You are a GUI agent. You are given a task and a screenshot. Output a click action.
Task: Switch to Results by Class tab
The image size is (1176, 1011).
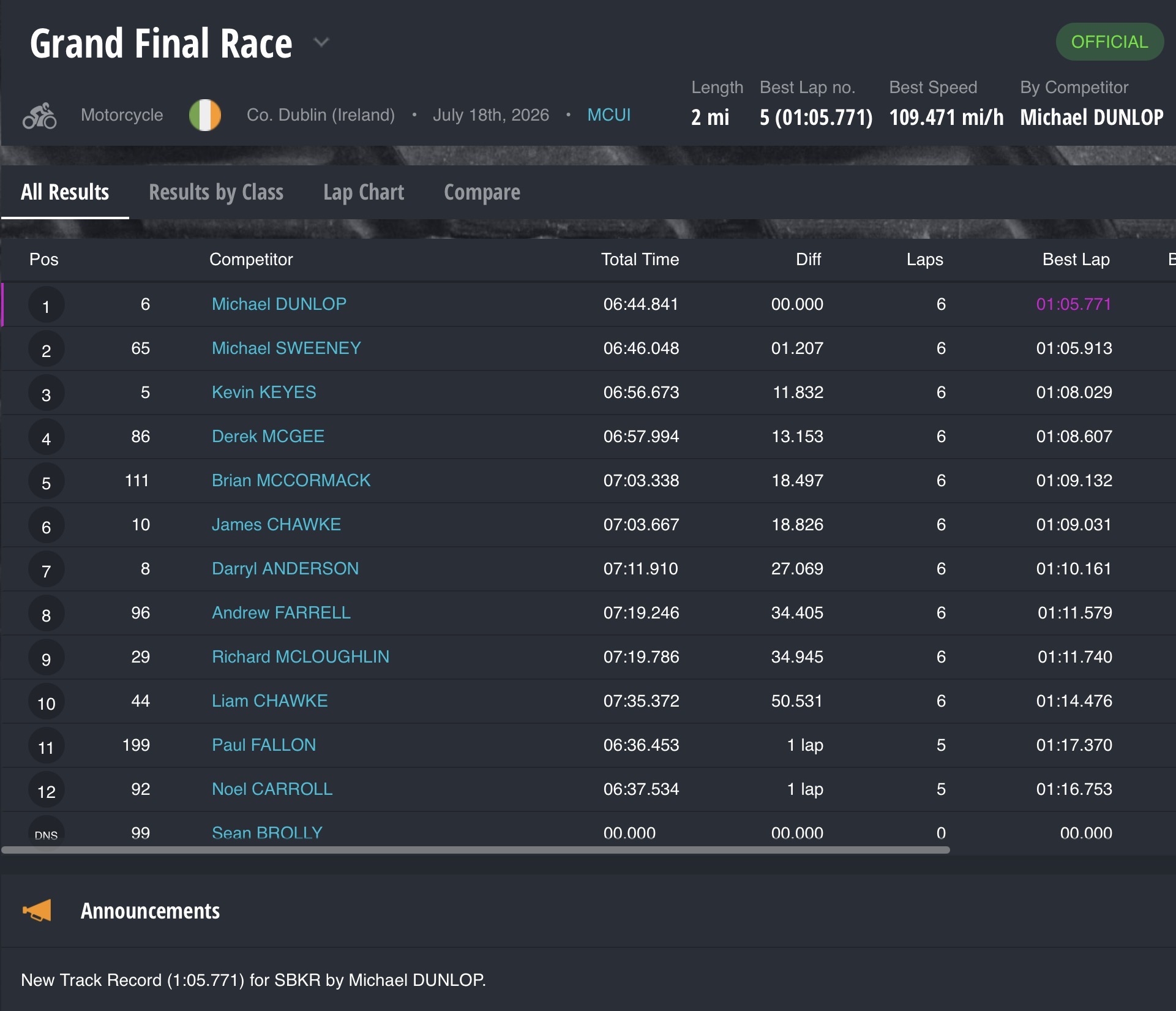216,192
